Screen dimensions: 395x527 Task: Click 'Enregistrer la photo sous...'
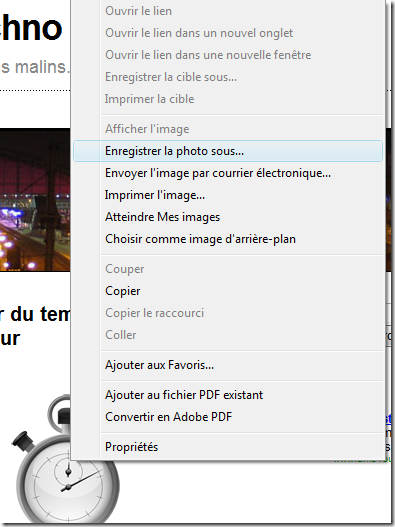[x=228, y=151]
